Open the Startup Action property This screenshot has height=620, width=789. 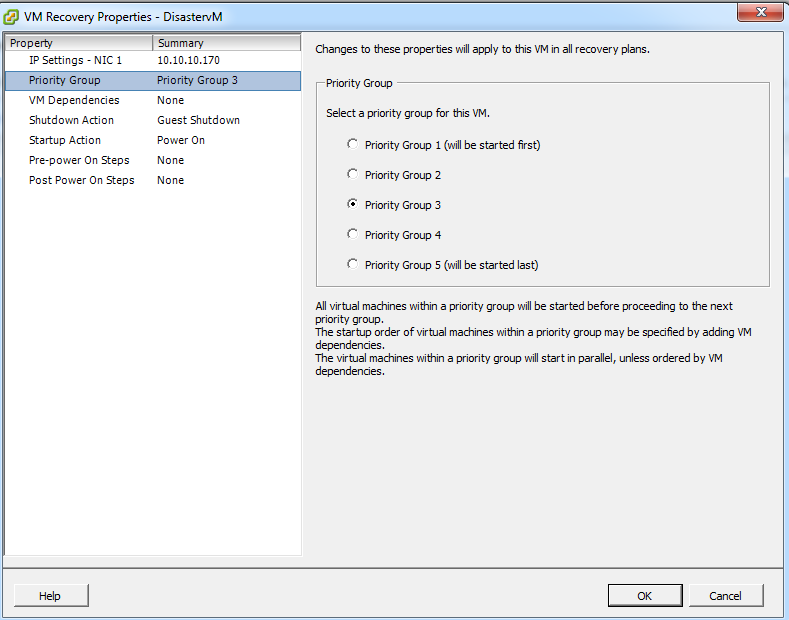point(65,140)
